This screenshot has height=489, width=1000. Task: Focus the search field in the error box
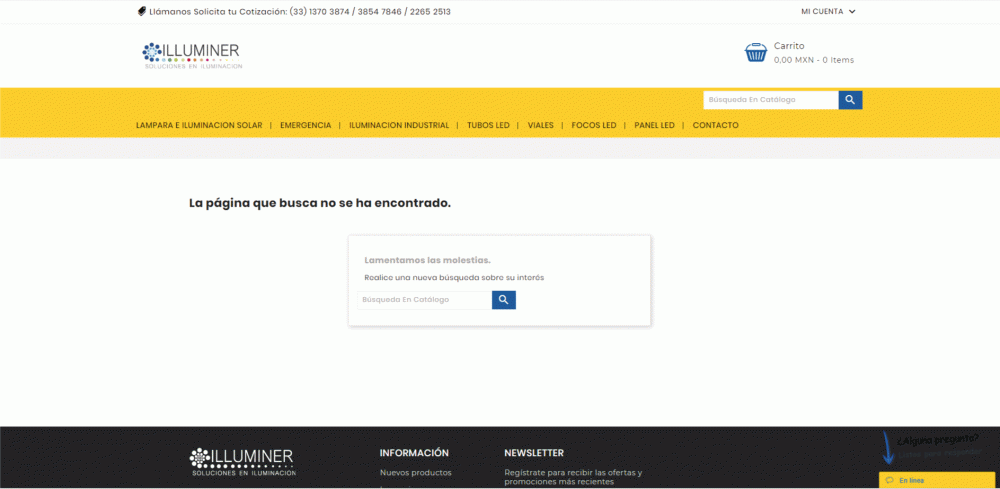coord(425,300)
